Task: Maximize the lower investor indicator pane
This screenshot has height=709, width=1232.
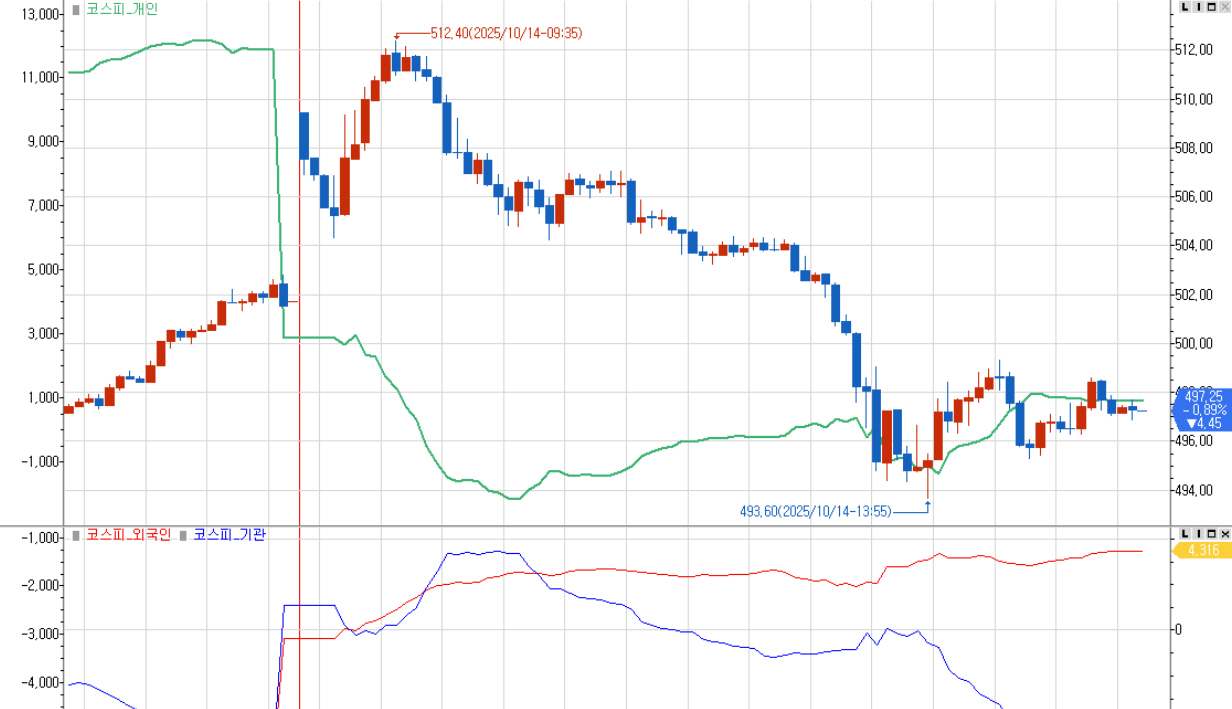Action: click(1211, 534)
